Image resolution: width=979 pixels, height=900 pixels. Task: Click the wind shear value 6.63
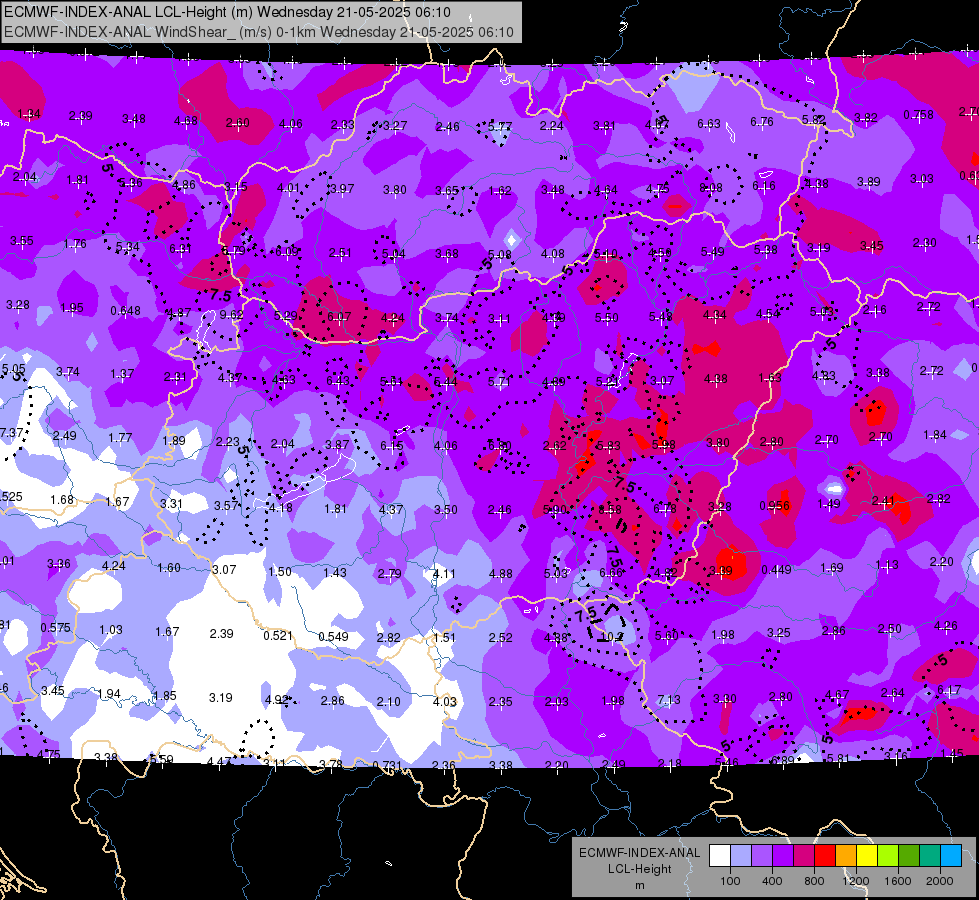tap(709, 124)
